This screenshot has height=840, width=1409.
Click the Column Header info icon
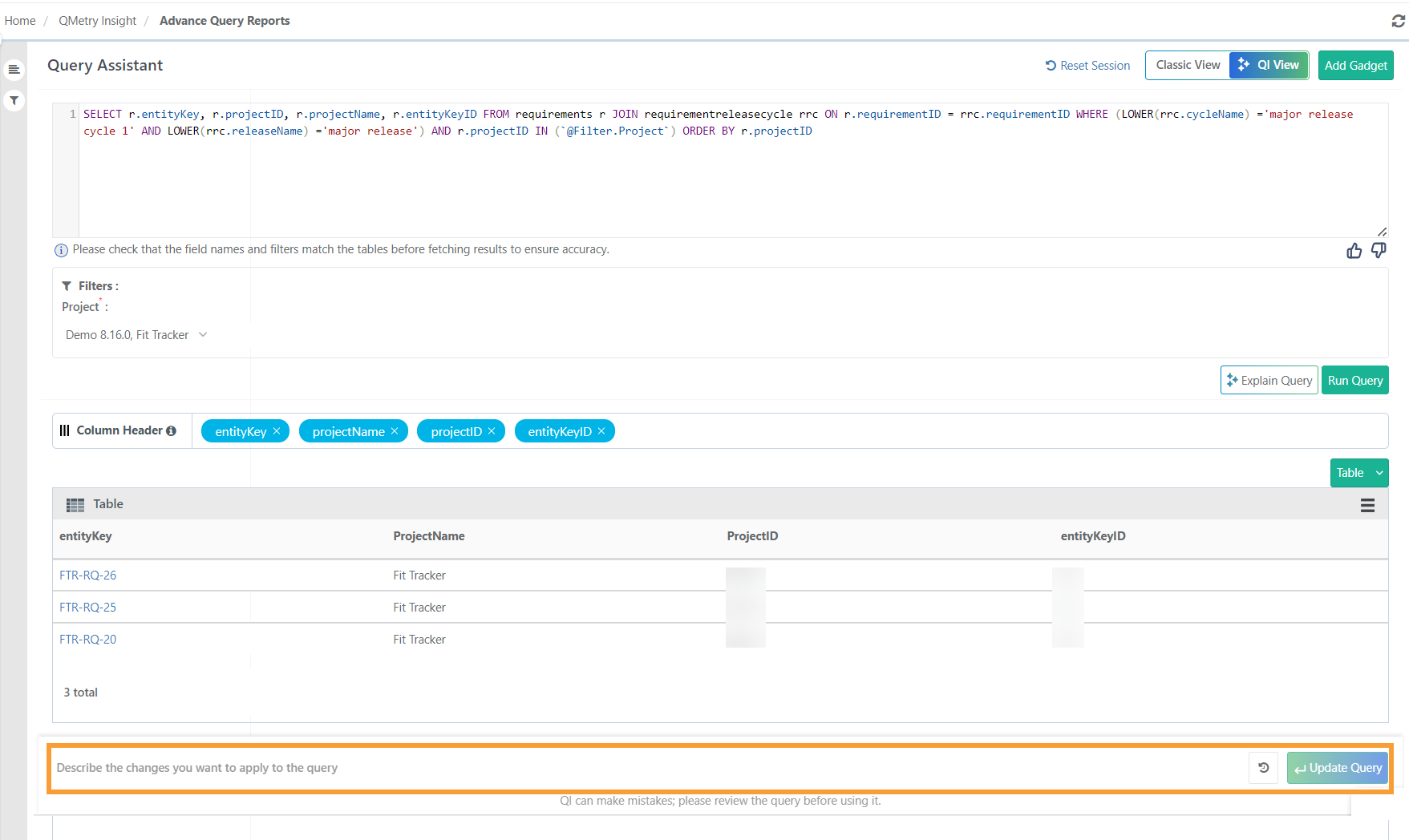[x=171, y=430]
